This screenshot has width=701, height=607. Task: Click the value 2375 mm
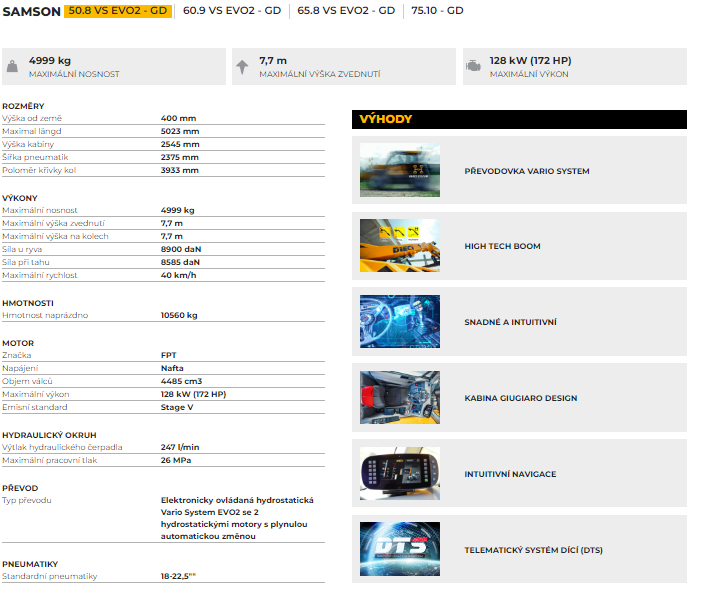180,157
